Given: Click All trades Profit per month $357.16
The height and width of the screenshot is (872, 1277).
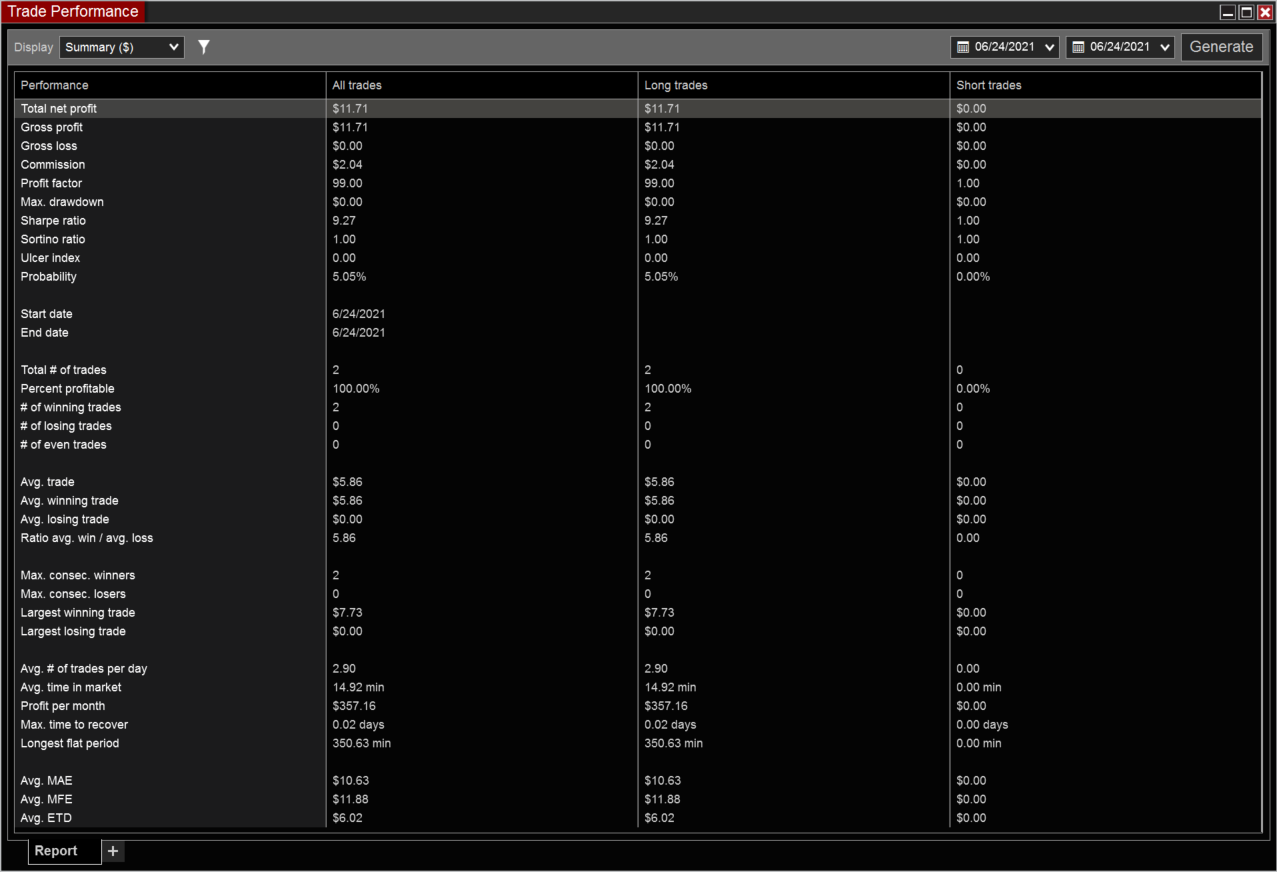Looking at the screenshot, I should 354,706.
